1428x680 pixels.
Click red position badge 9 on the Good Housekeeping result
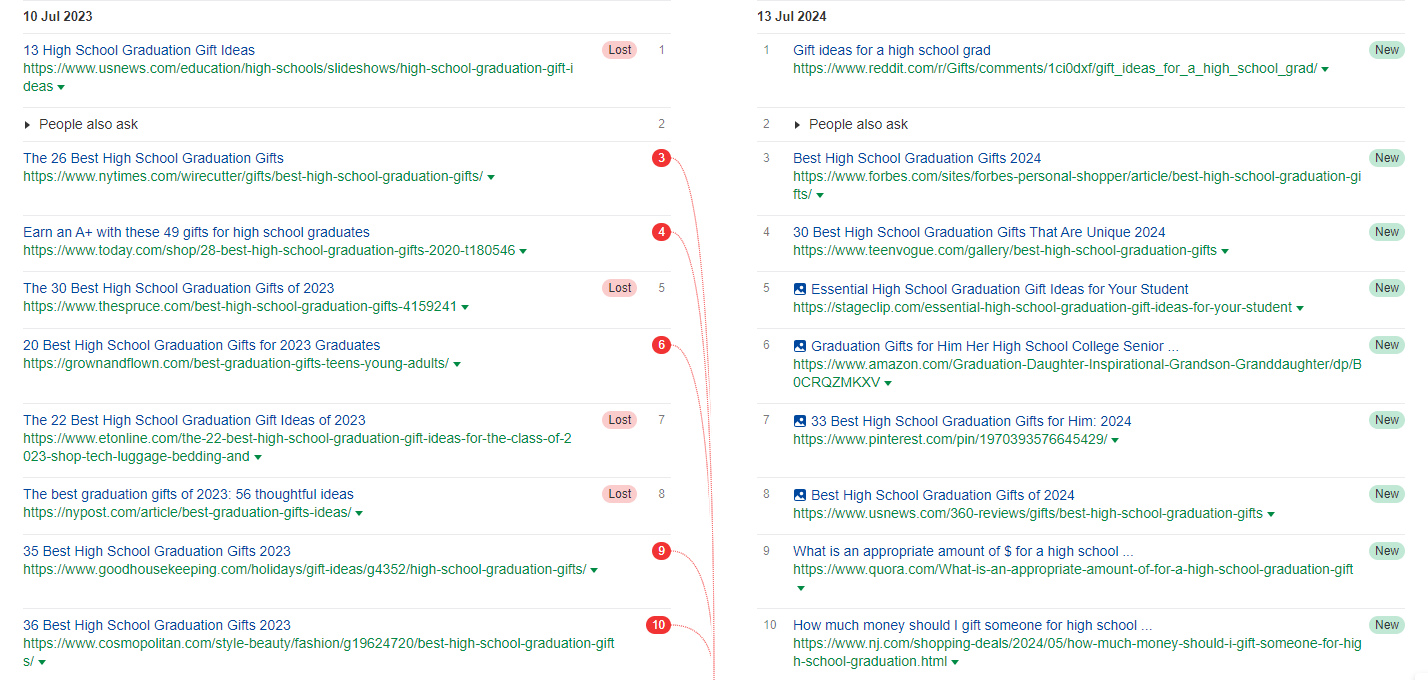pos(660,549)
